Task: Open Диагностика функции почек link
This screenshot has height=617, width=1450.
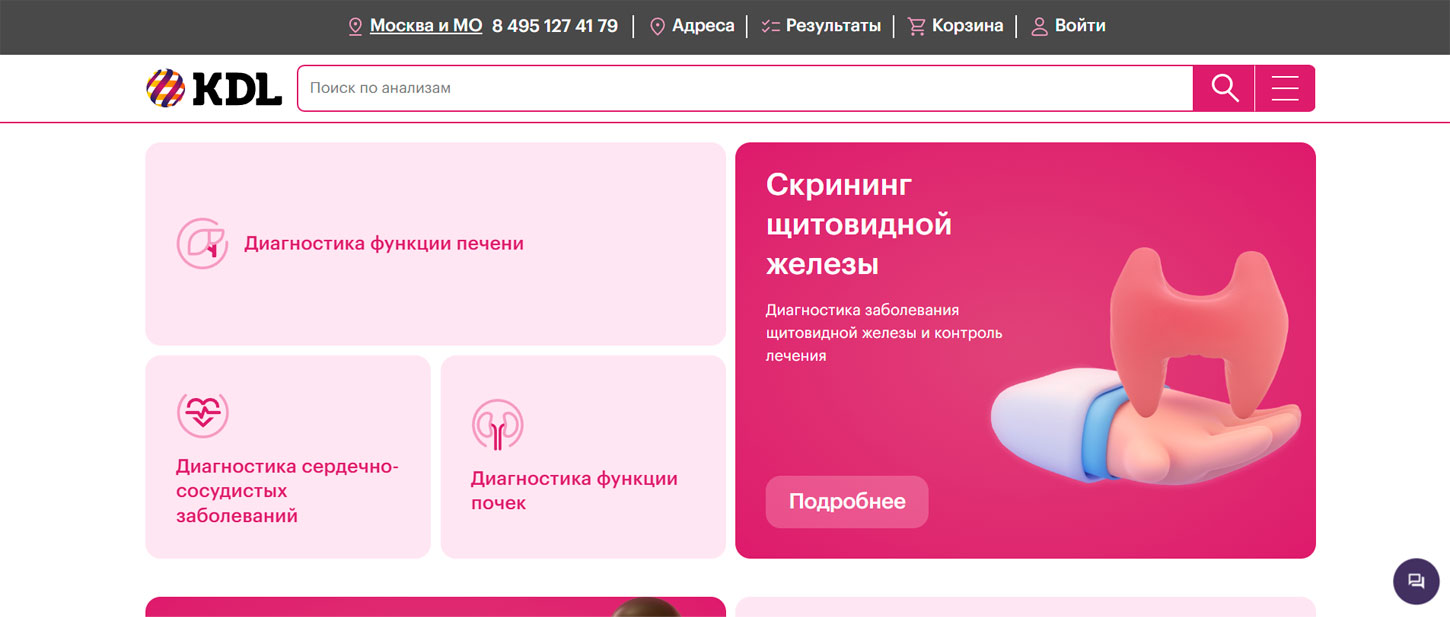Action: (x=574, y=491)
